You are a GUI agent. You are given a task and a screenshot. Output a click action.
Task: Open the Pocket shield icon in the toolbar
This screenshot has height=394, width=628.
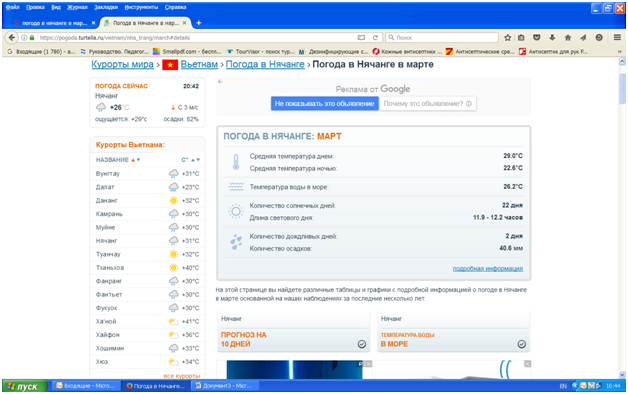(x=537, y=38)
